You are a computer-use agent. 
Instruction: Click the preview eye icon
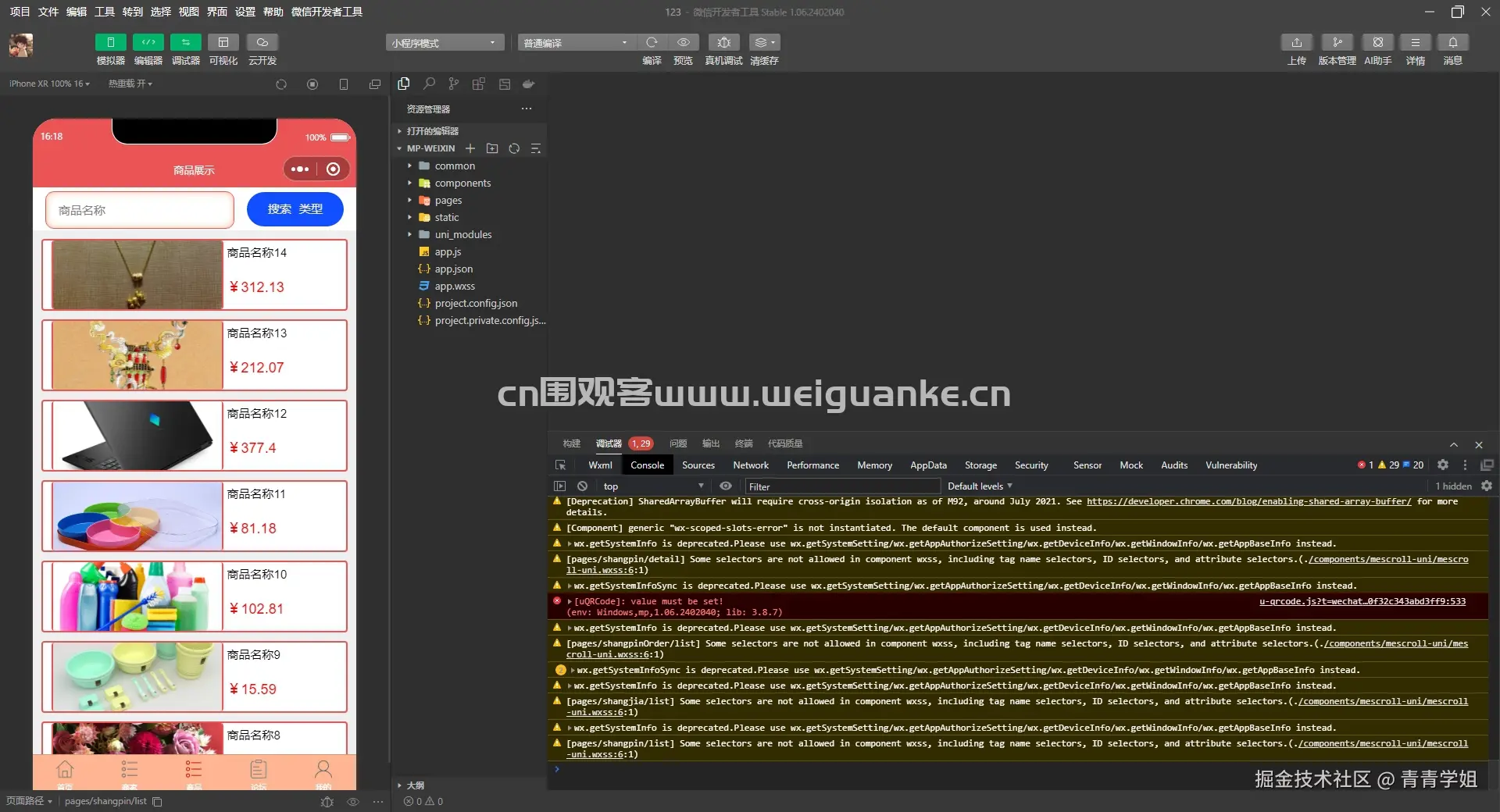tap(684, 42)
